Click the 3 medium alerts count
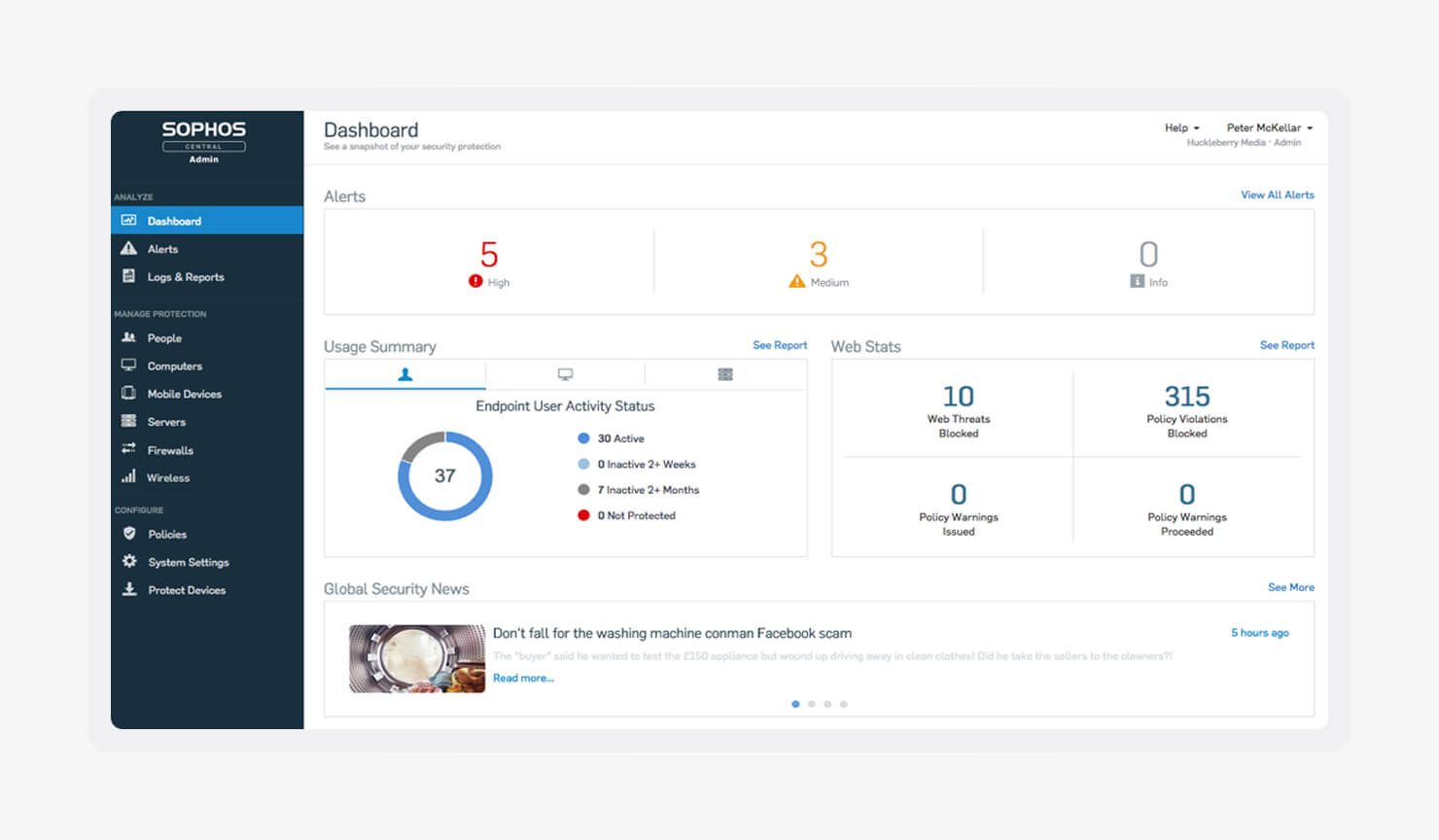Image resolution: width=1439 pixels, height=840 pixels. [x=819, y=255]
